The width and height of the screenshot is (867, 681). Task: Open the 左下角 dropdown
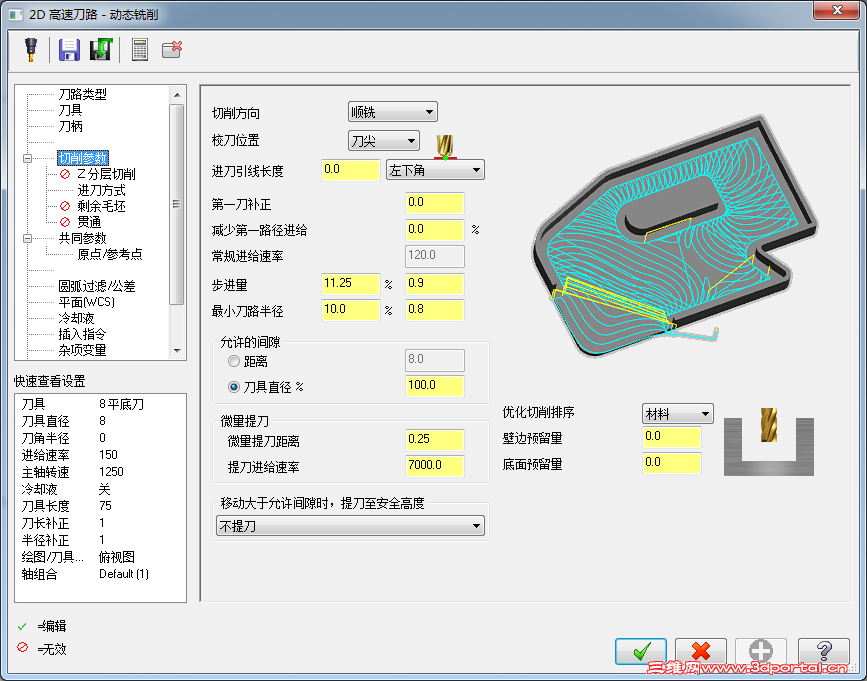tap(435, 170)
